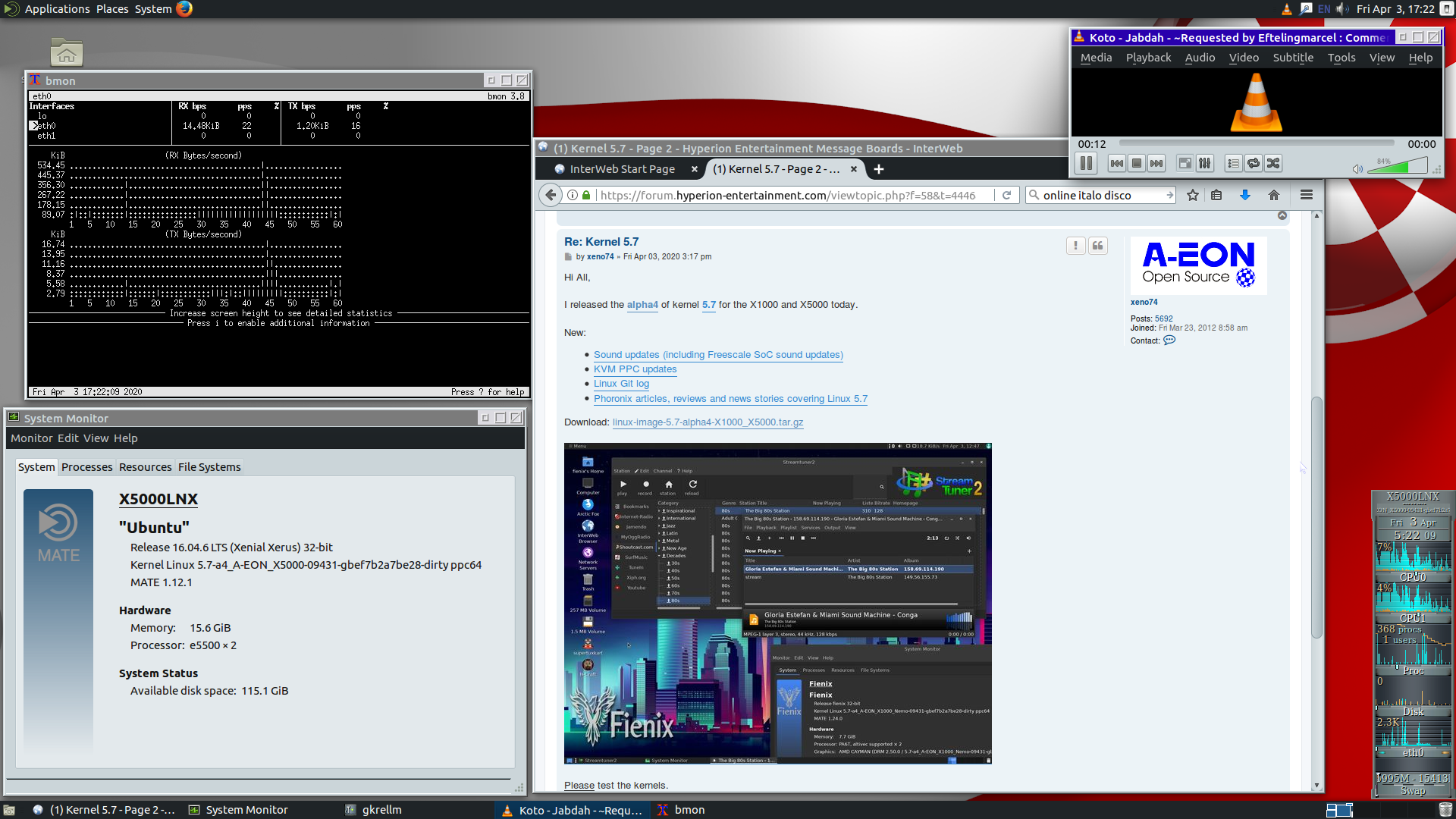Click contact speech bubble for xeno74
This screenshot has width=1456, height=819.
click(x=1169, y=340)
